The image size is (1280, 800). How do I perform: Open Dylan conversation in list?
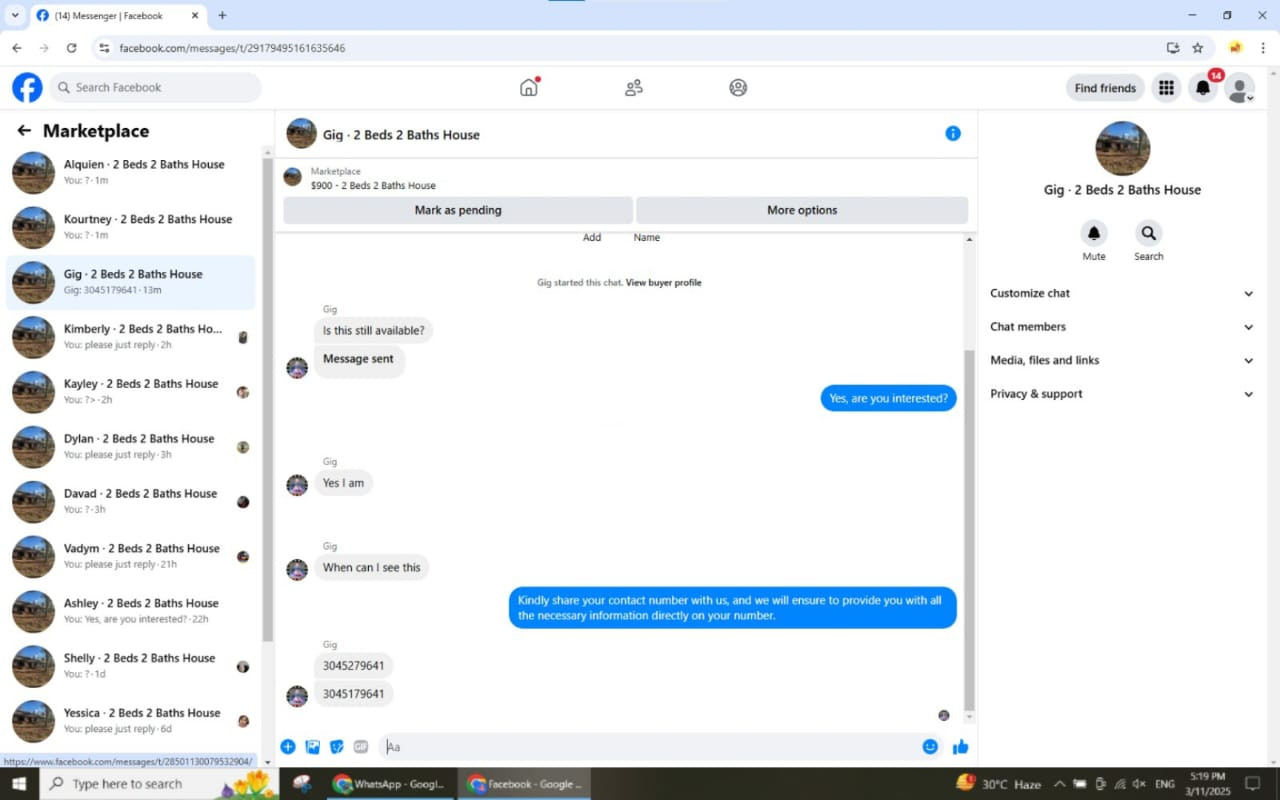pos(131,447)
